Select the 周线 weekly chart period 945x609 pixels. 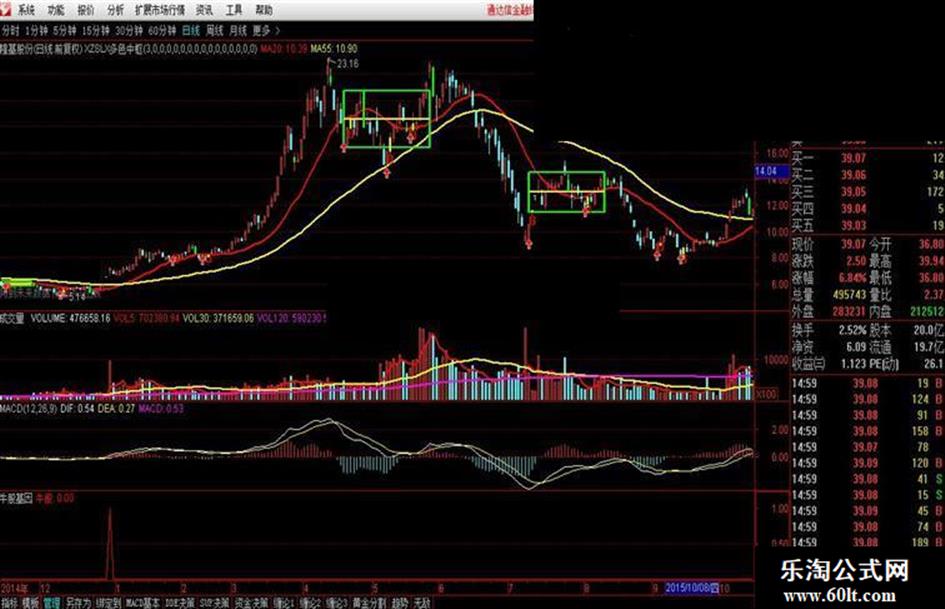[215, 30]
